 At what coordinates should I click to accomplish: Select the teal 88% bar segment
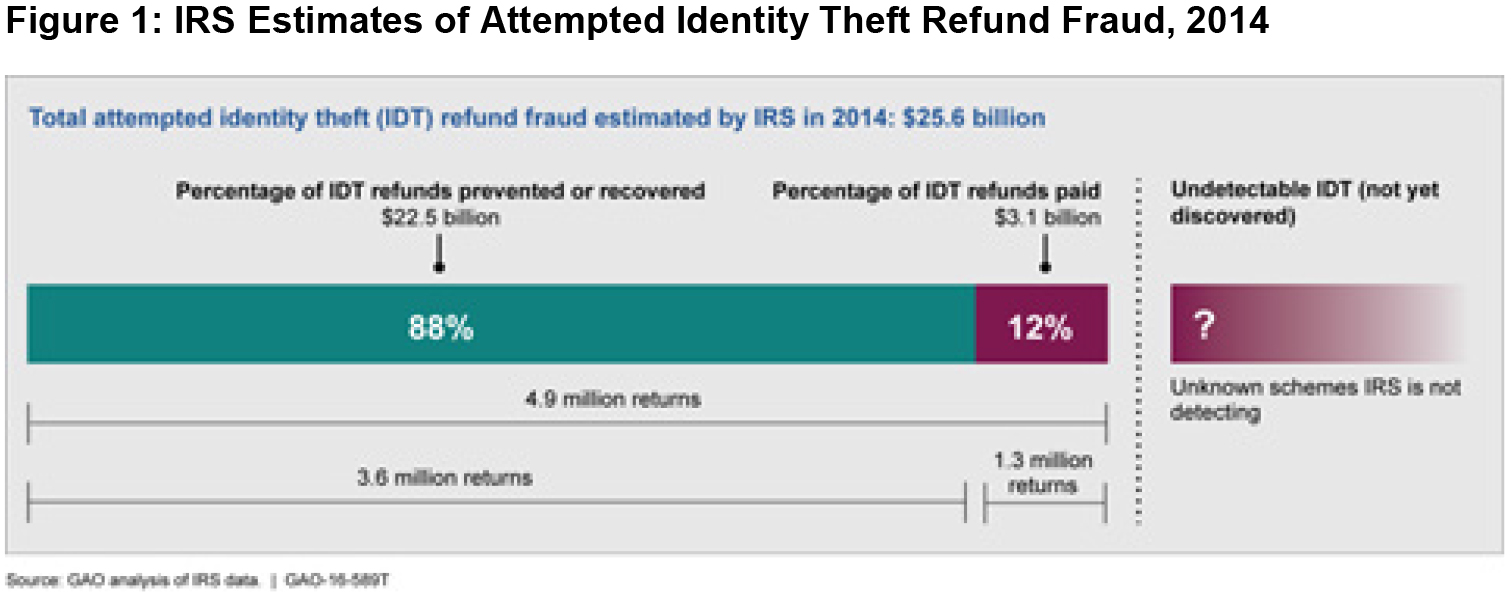point(500,324)
